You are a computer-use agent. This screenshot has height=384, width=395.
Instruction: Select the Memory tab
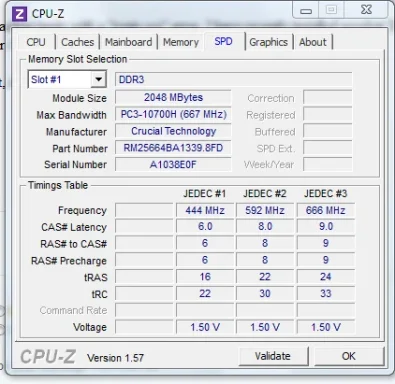[181, 42]
